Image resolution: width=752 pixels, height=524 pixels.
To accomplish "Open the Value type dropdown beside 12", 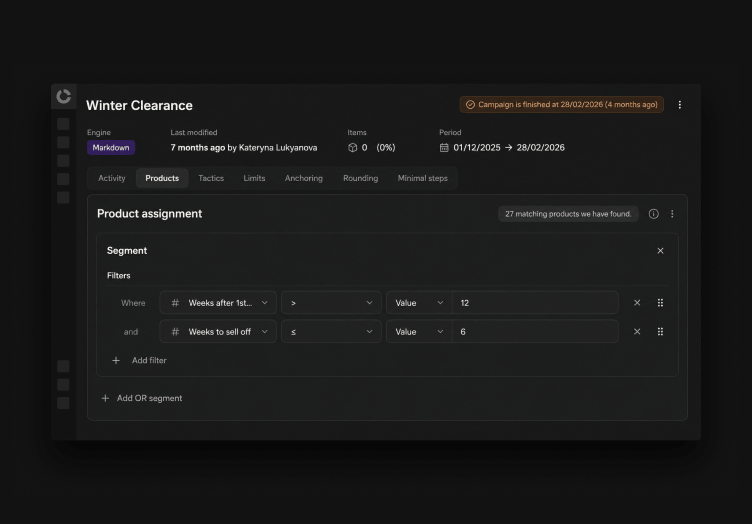I will [x=419, y=303].
